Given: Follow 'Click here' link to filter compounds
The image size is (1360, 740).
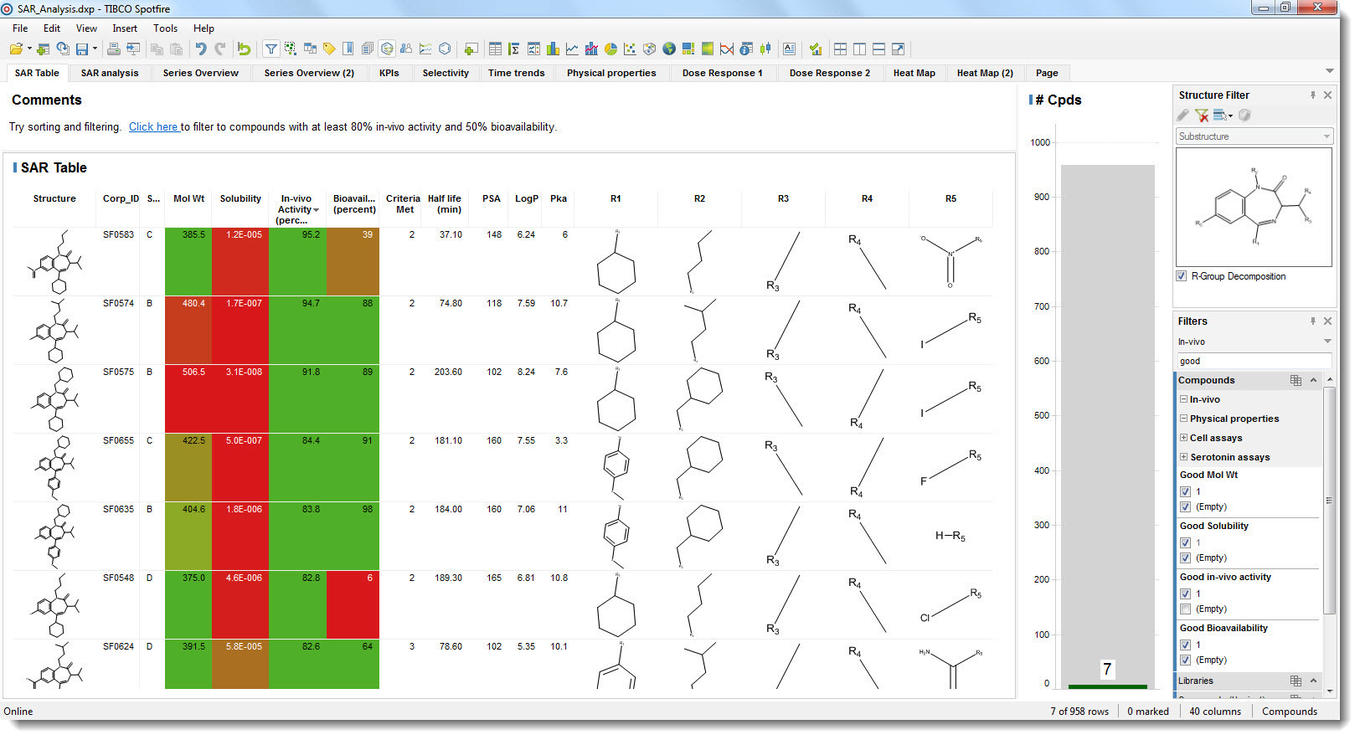Looking at the screenshot, I should (x=154, y=127).
